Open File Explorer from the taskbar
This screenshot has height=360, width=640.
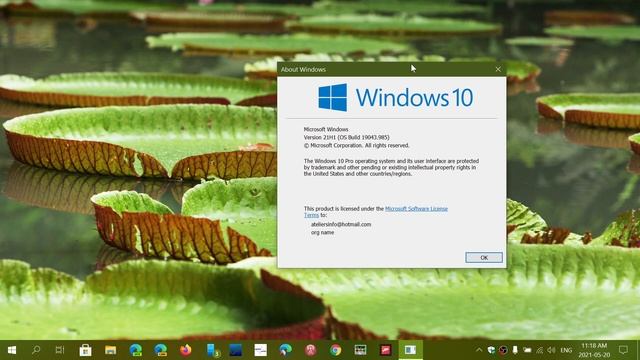click(x=110, y=350)
